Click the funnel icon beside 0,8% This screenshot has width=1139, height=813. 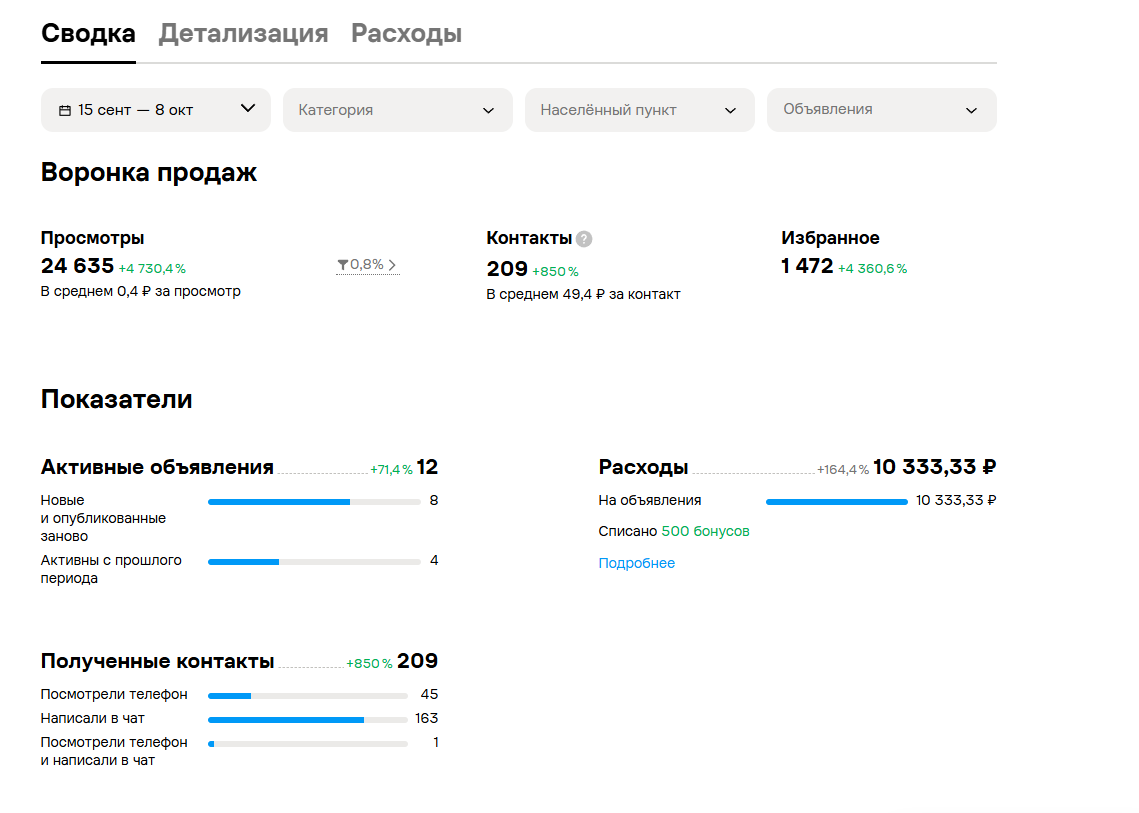pyautogui.click(x=342, y=265)
